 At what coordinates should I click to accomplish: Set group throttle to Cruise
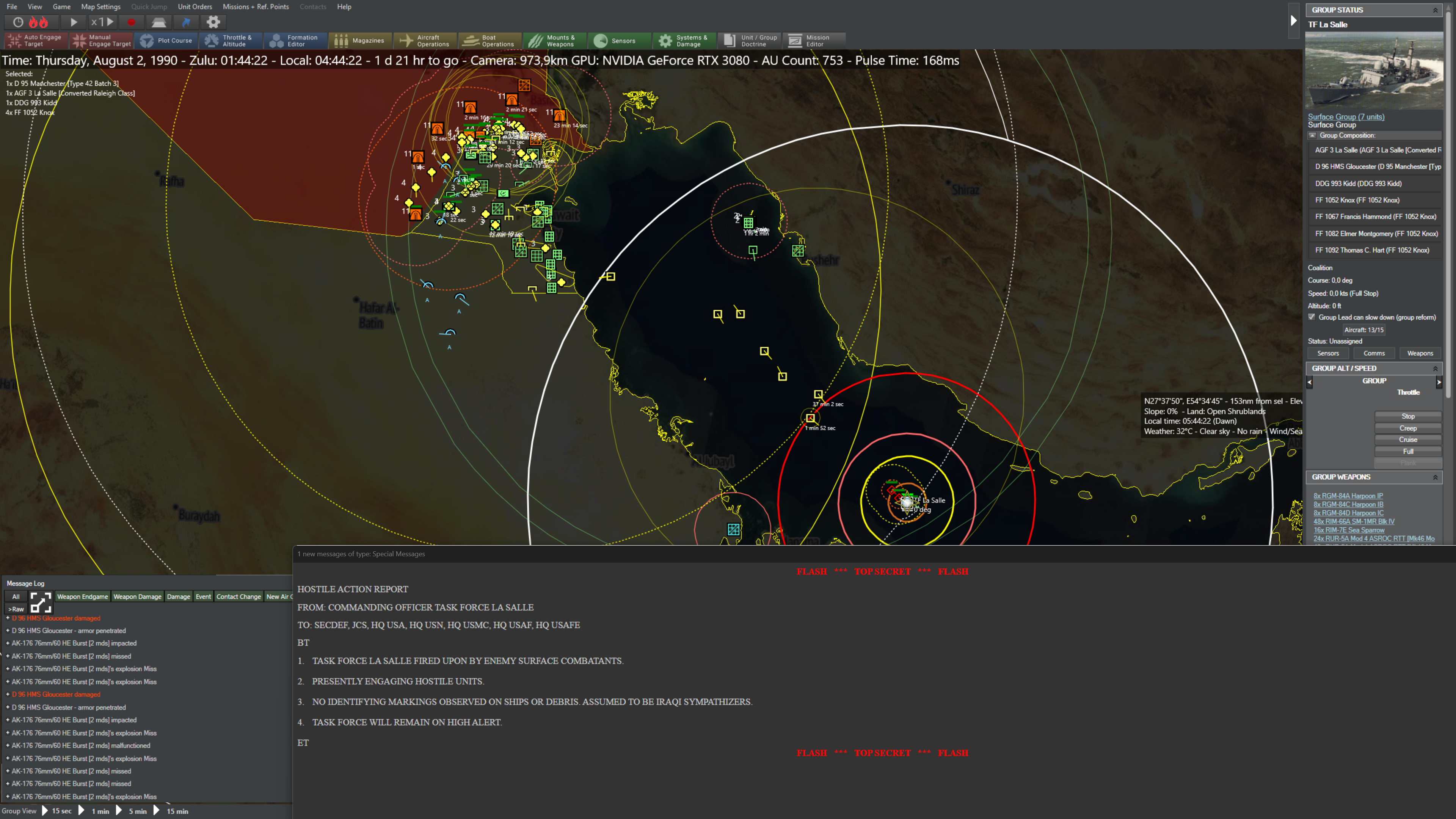[x=1407, y=440]
